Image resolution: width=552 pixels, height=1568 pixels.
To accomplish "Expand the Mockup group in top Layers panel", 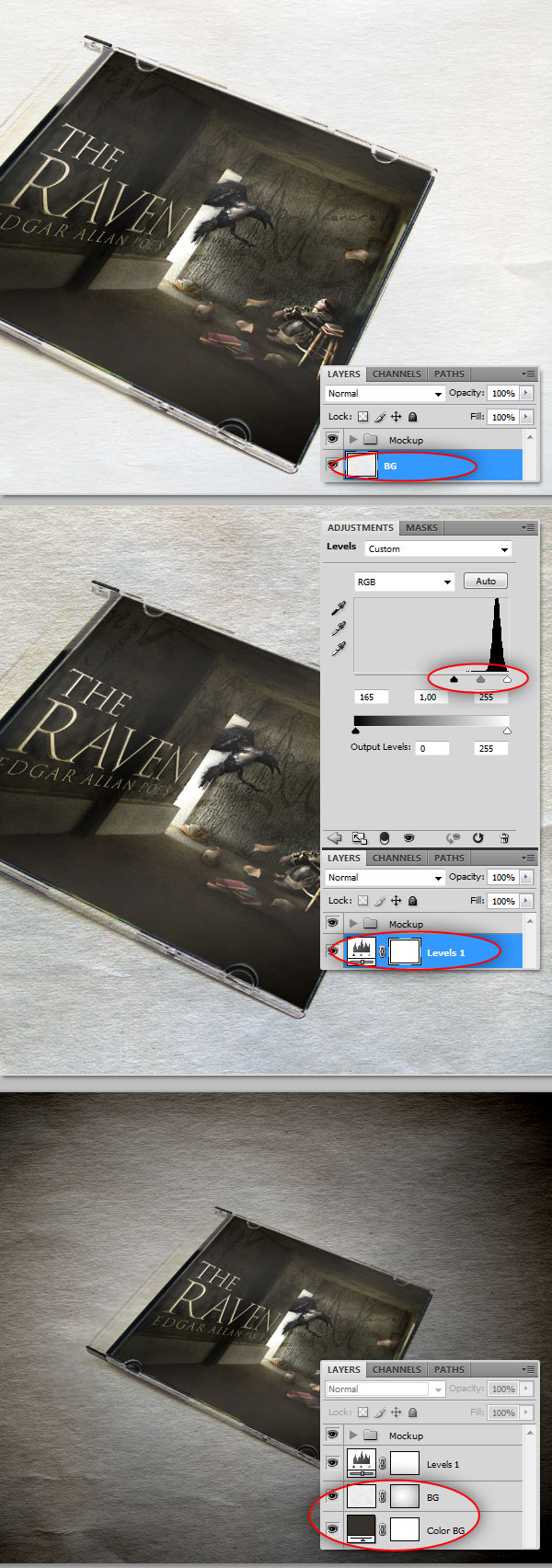I will pyautogui.click(x=353, y=440).
